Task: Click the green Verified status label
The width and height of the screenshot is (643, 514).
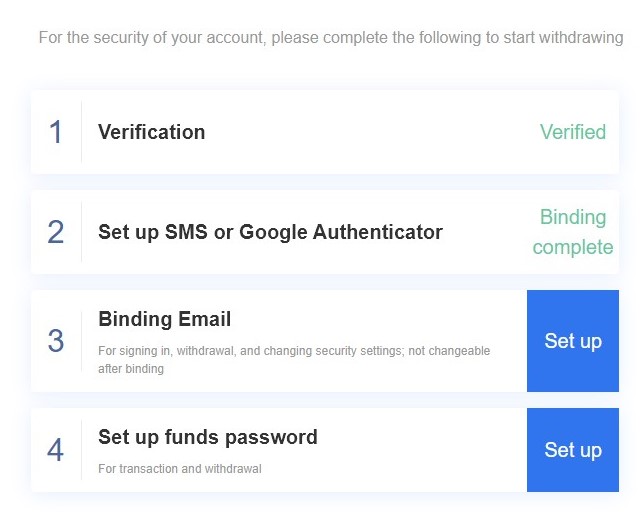Action: pos(573,132)
